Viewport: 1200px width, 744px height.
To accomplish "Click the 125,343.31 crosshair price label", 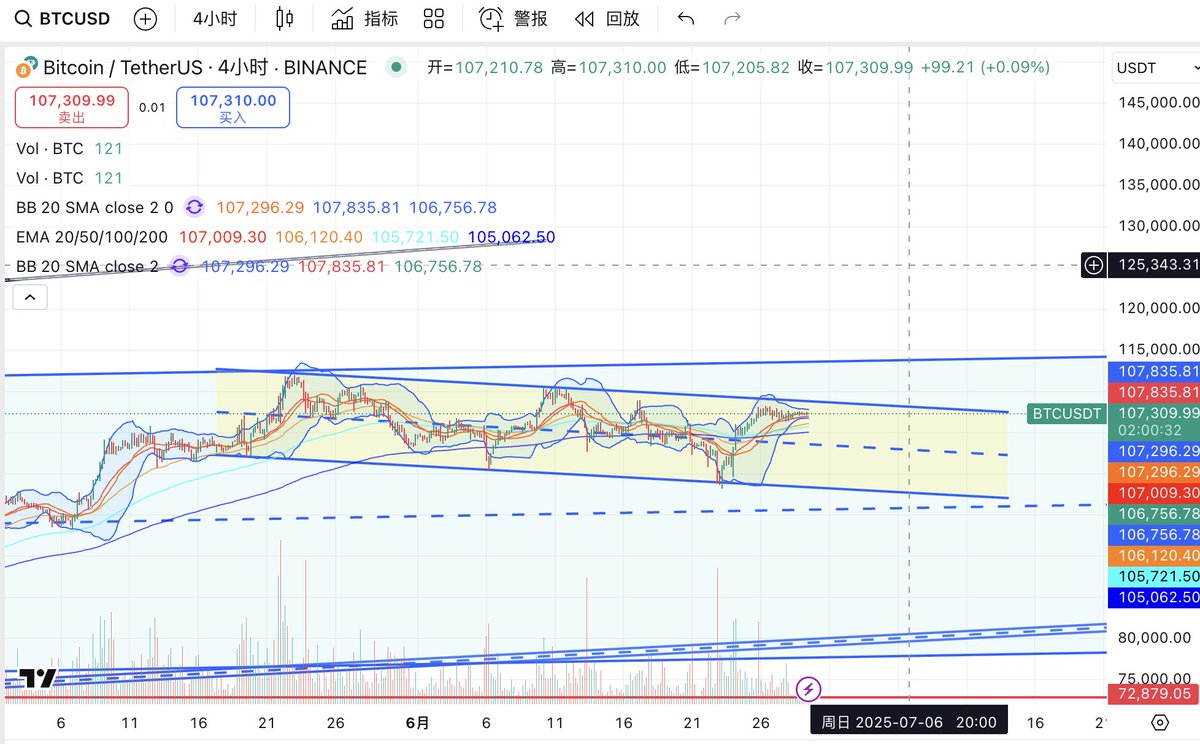I will (1155, 265).
